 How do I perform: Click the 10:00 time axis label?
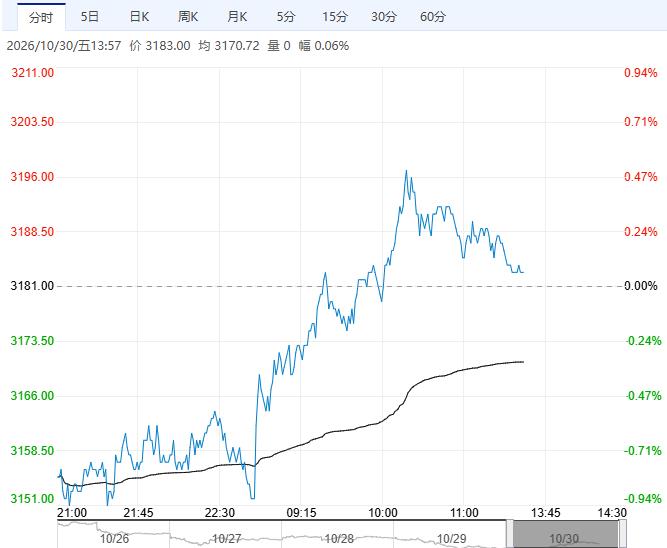point(383,513)
